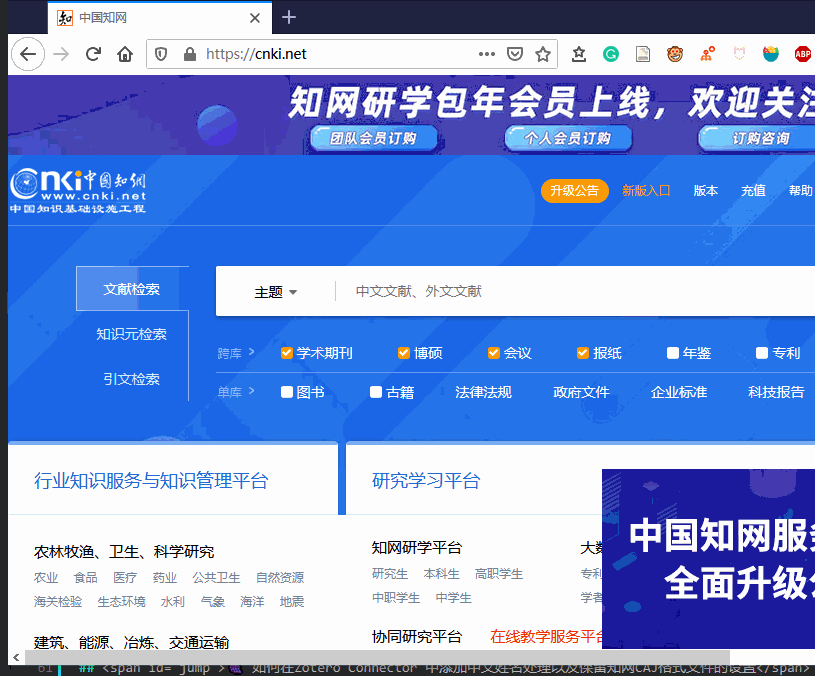Close the 中国知网 tab

[255, 18]
